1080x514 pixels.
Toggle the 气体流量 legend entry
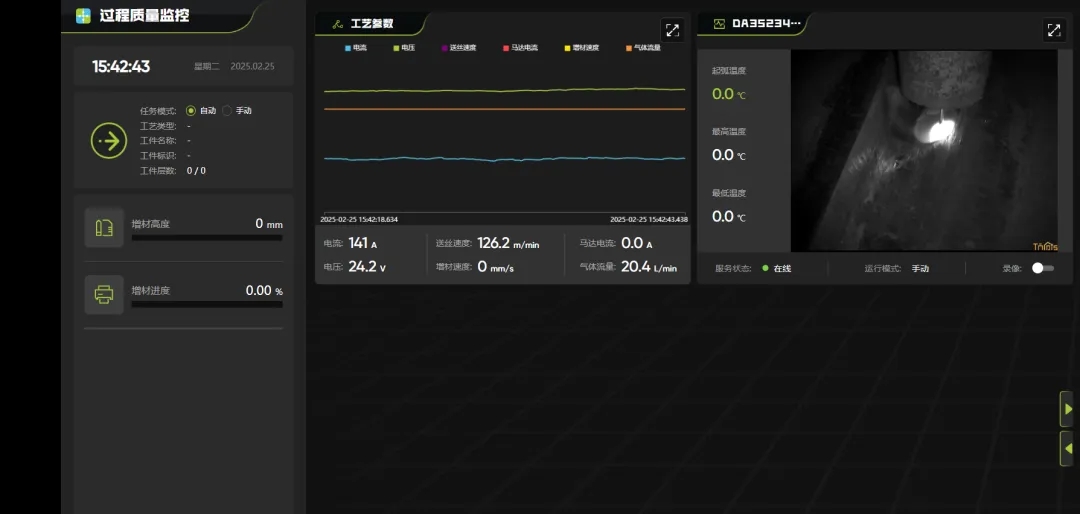(643, 48)
